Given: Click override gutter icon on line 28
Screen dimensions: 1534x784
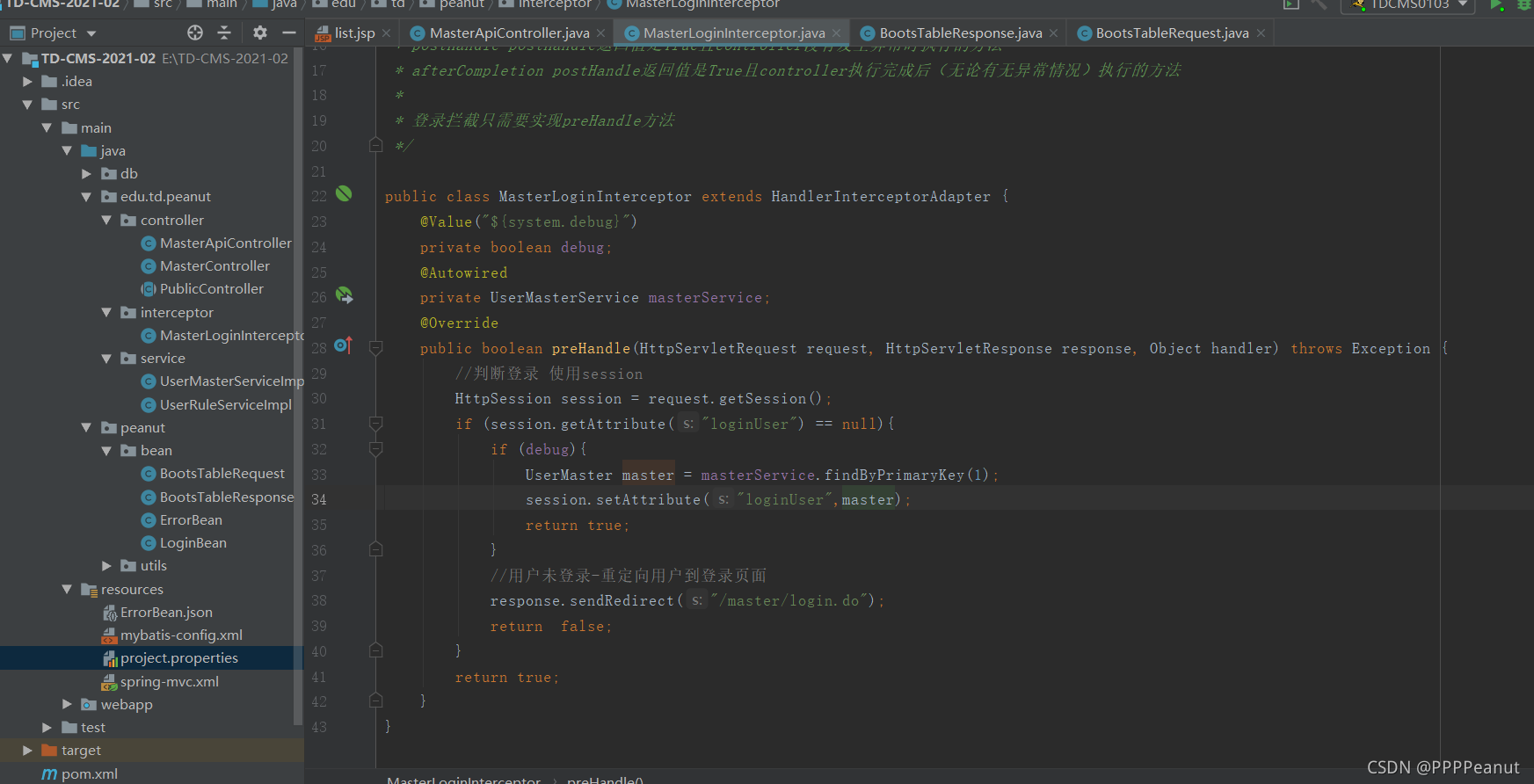Looking at the screenshot, I should click(343, 345).
